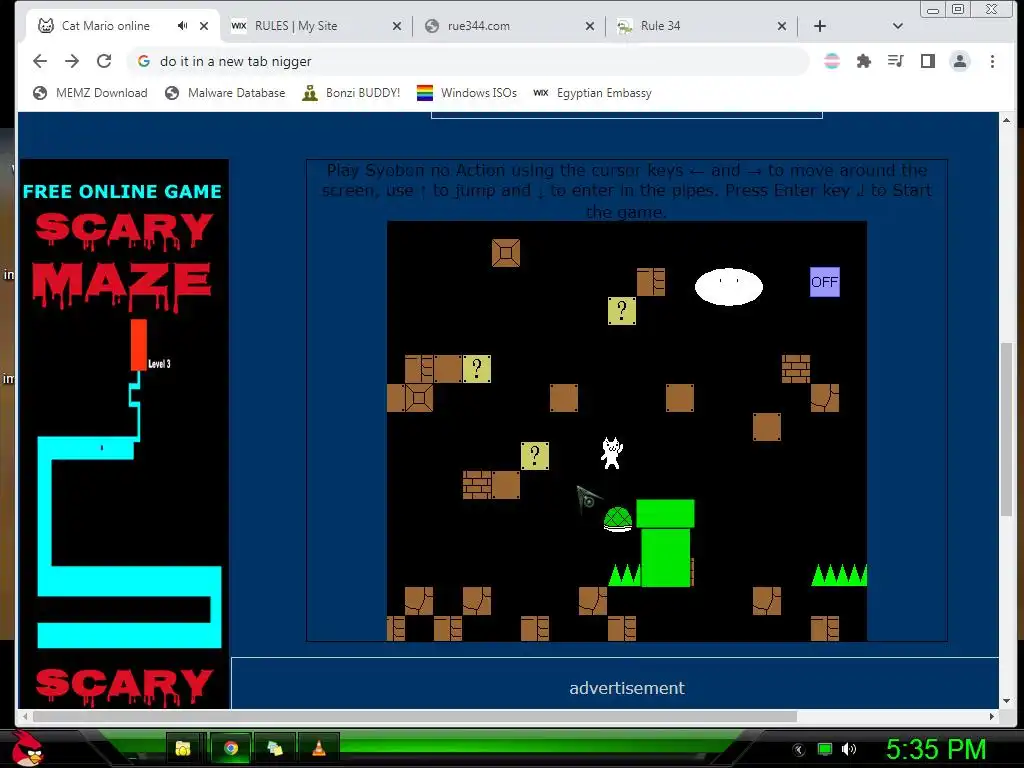1024x768 pixels.
Task: Select the Cat Mario online tab
Action: pyautogui.click(x=105, y=26)
